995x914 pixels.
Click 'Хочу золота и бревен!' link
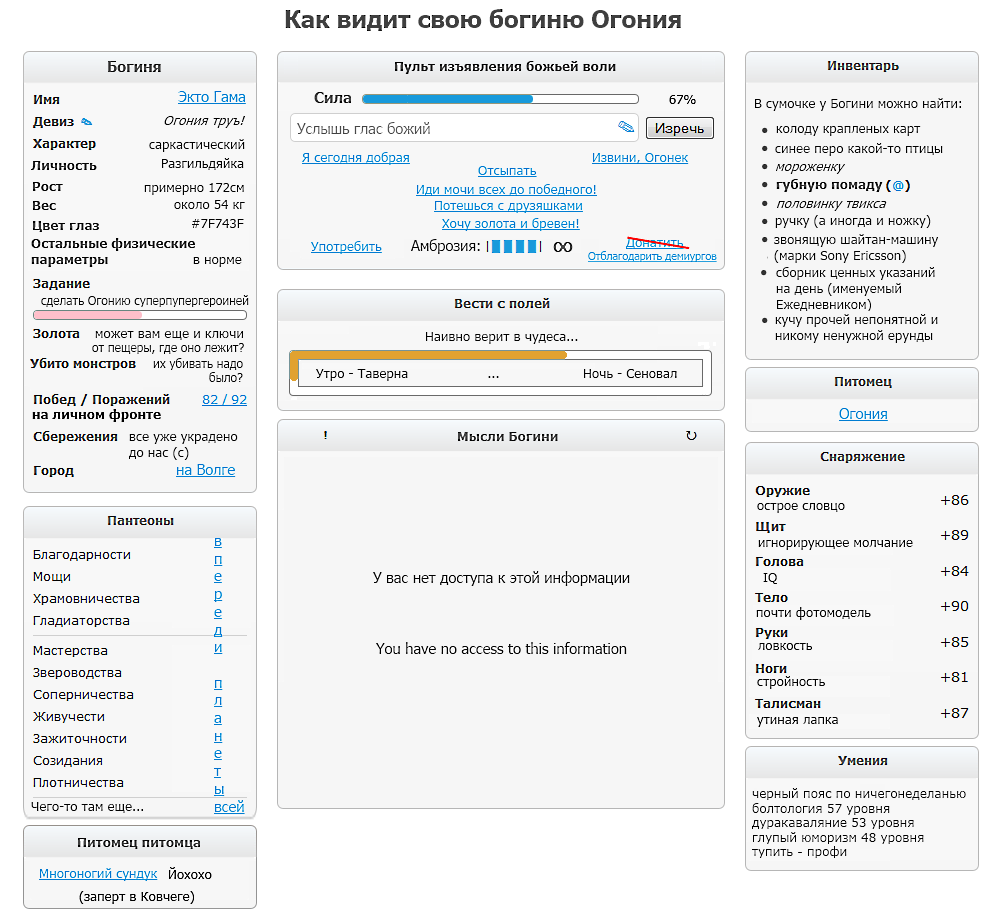(x=510, y=224)
